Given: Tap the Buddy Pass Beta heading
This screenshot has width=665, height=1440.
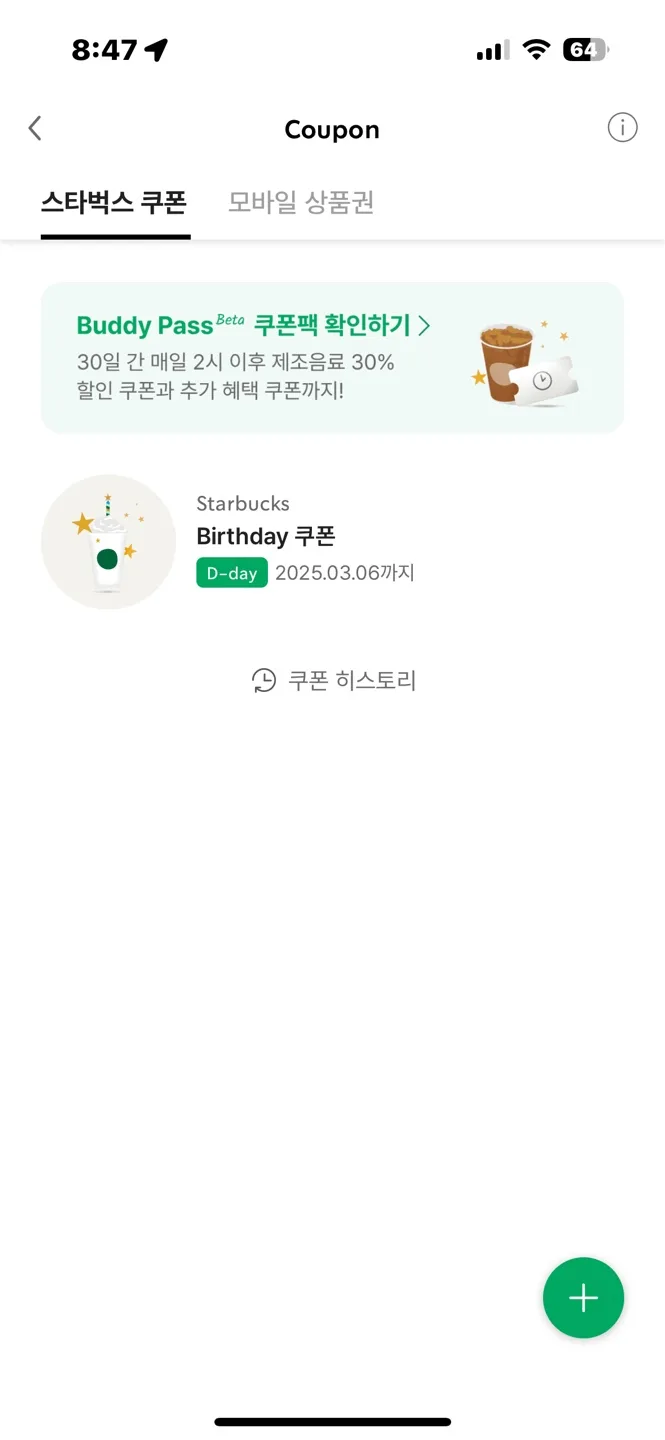Looking at the screenshot, I should click(160, 325).
